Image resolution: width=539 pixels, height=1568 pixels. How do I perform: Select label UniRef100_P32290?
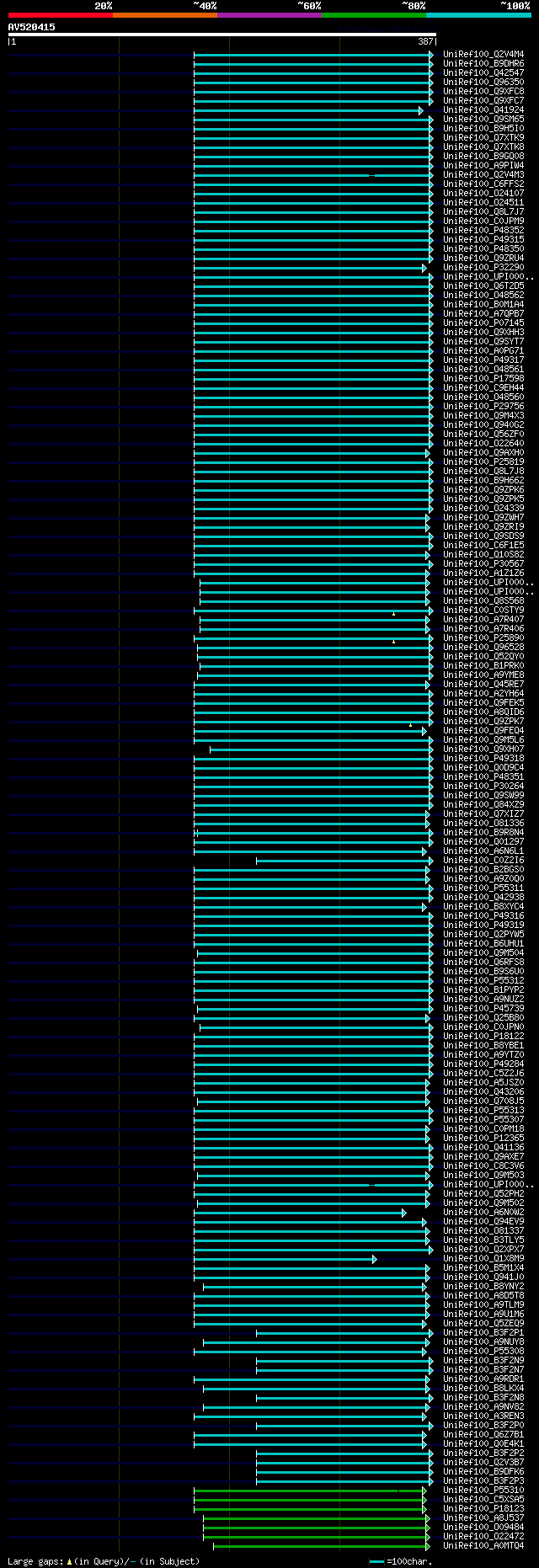(483, 267)
